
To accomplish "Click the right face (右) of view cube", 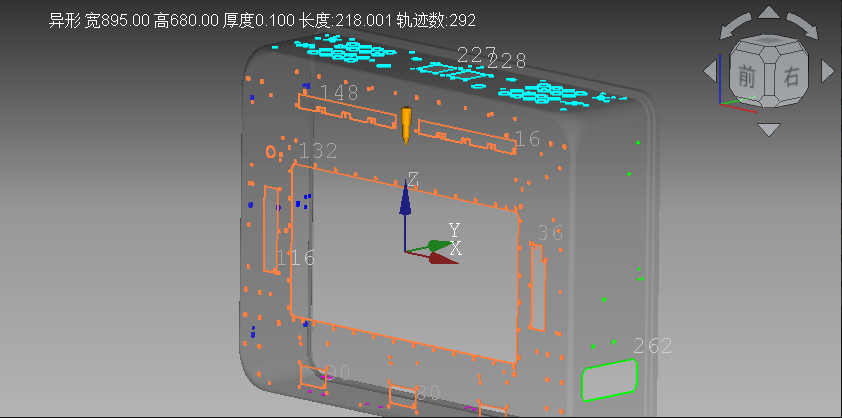I will [x=790, y=76].
